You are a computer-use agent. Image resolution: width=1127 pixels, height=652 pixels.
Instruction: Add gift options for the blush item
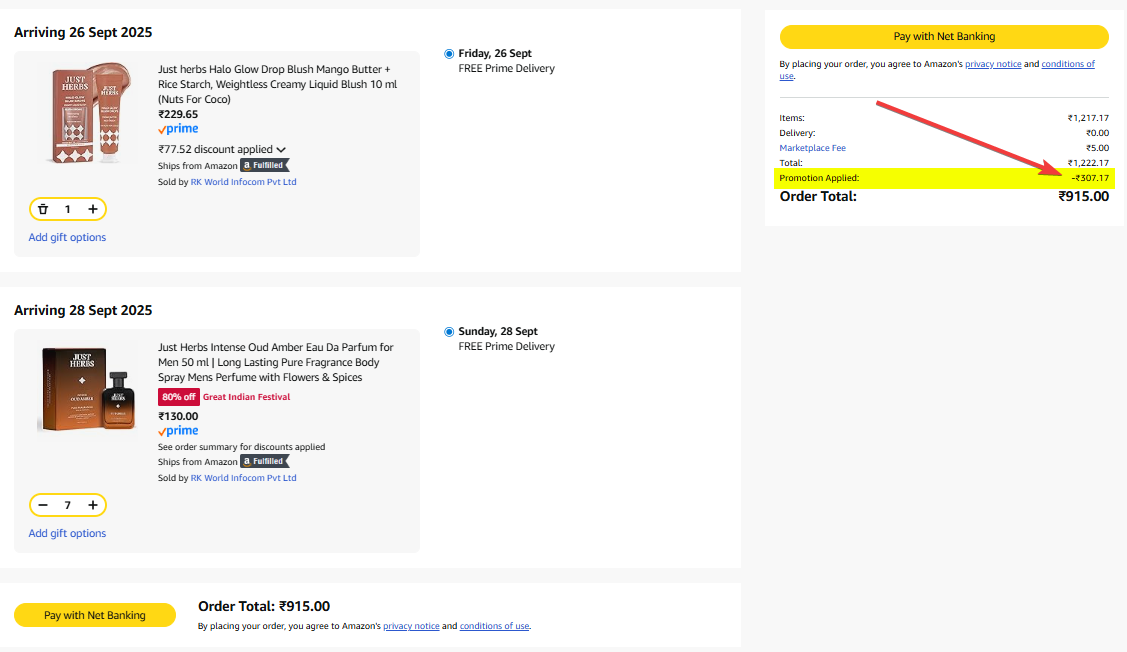[x=67, y=237]
